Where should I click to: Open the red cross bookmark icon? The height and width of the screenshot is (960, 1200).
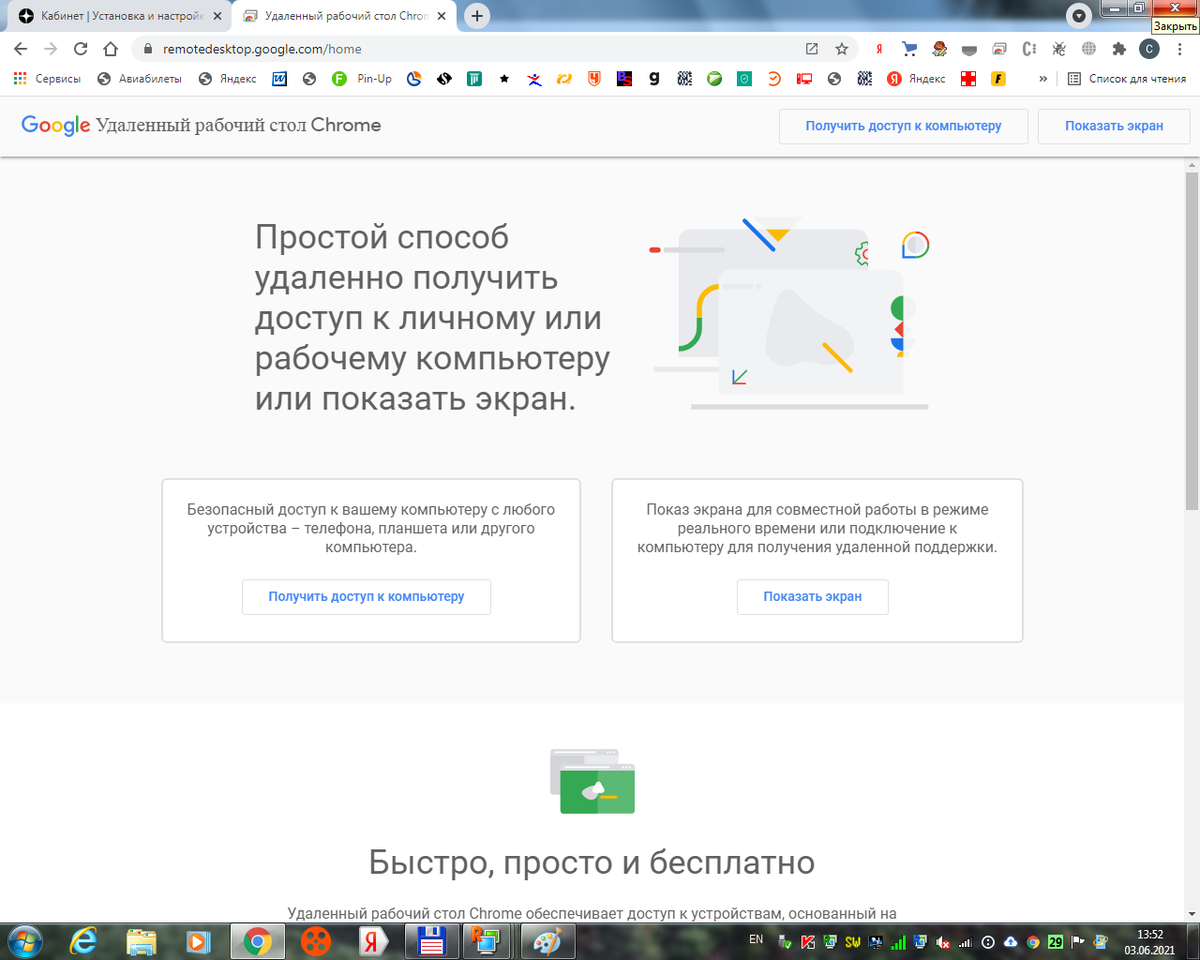tap(968, 79)
